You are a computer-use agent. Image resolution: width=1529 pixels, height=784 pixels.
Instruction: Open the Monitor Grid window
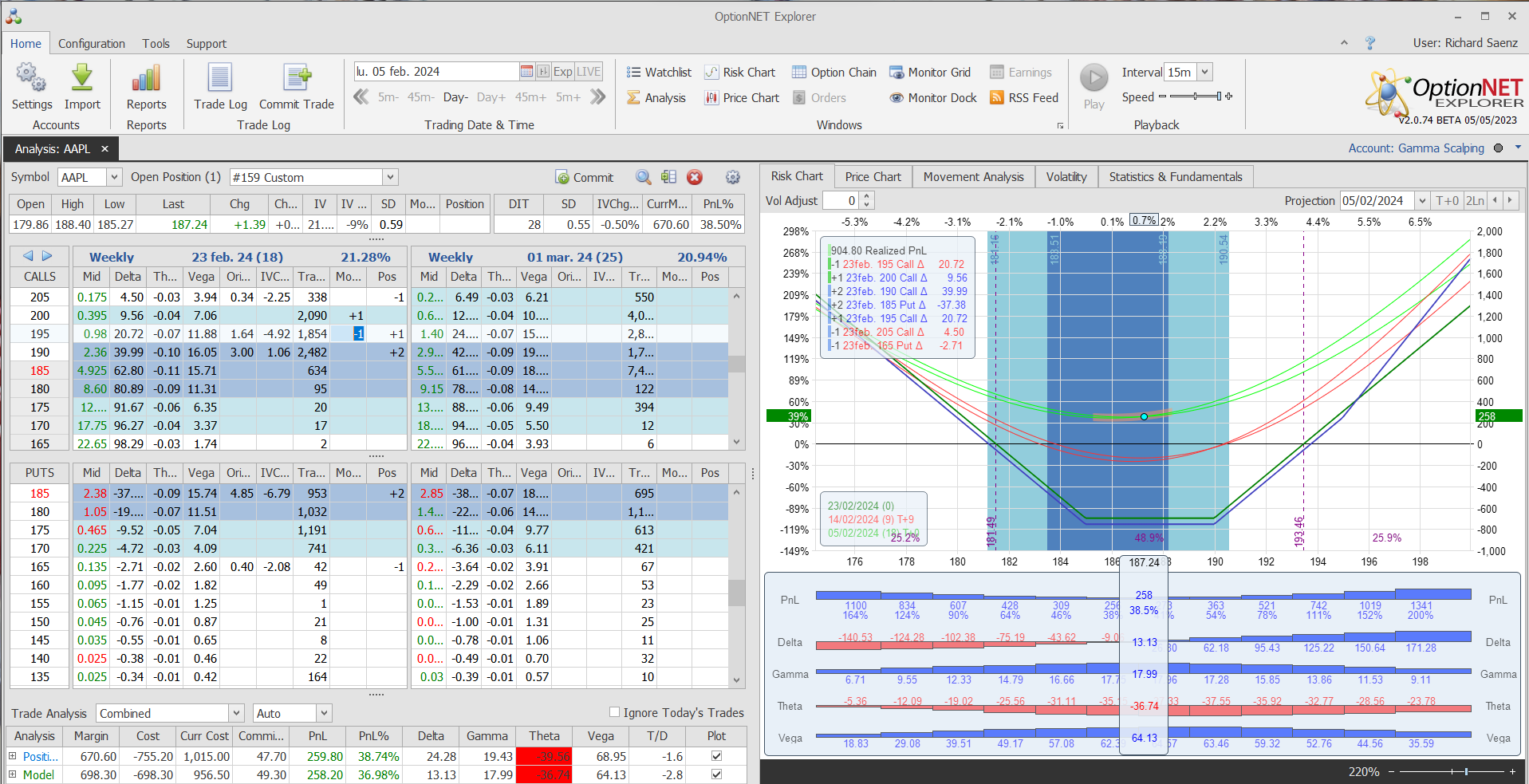click(x=930, y=72)
